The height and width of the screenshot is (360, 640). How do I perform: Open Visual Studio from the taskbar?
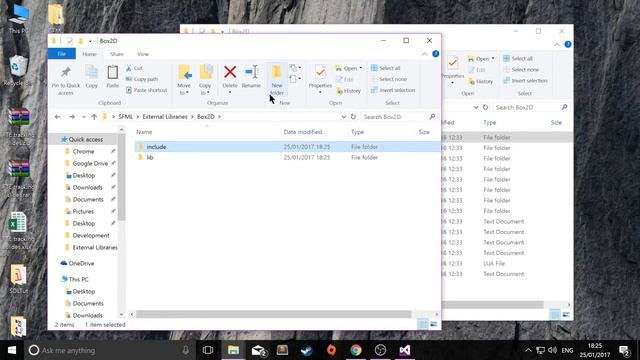click(x=404, y=350)
